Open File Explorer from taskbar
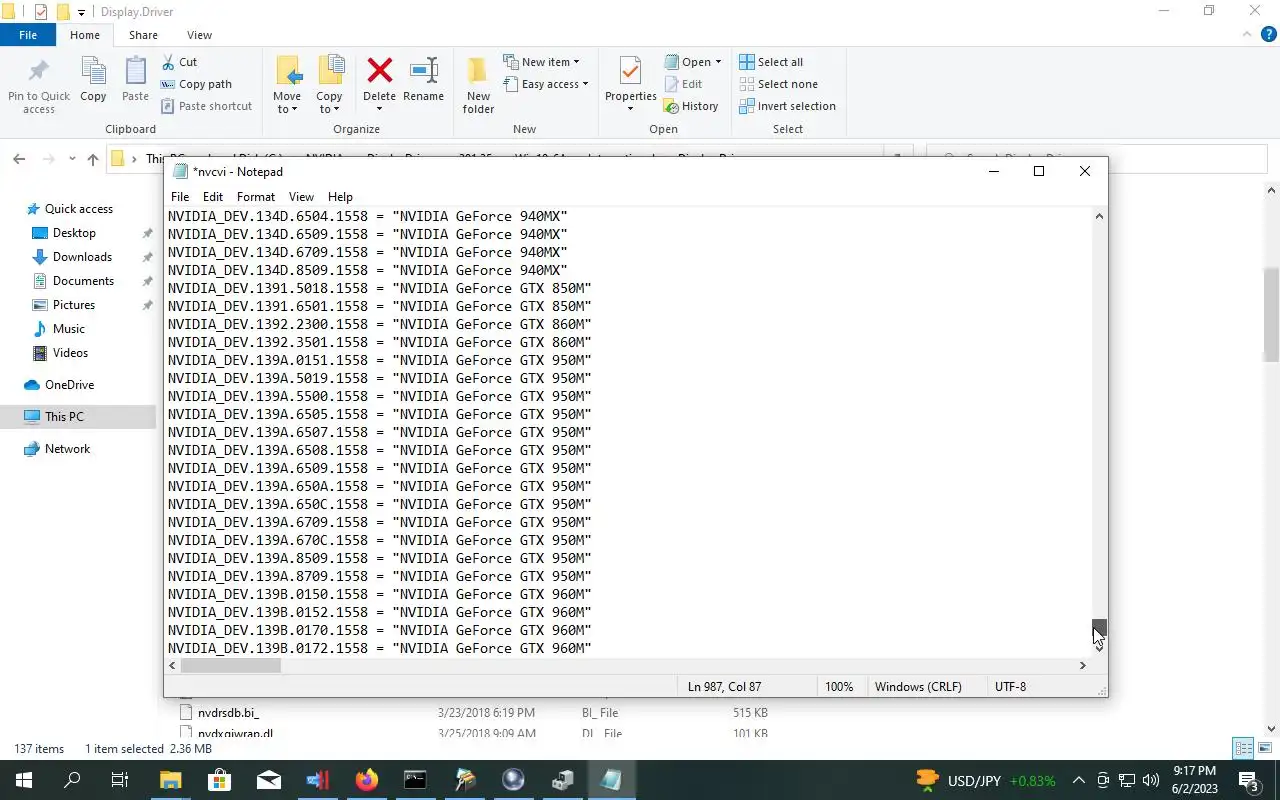Viewport: 1280px width, 800px height. click(170, 780)
